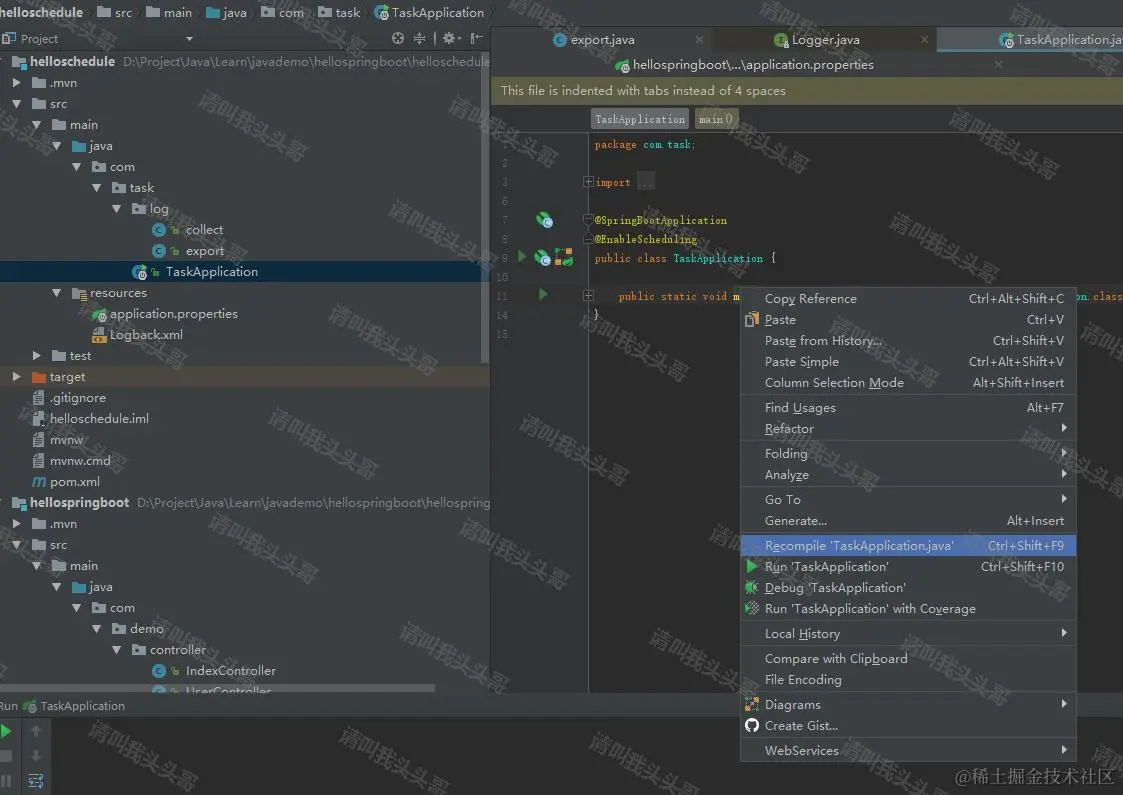Screen dimensions: 1123x795
Task: Choose Create Gist... option
Action: click(x=907, y=726)
